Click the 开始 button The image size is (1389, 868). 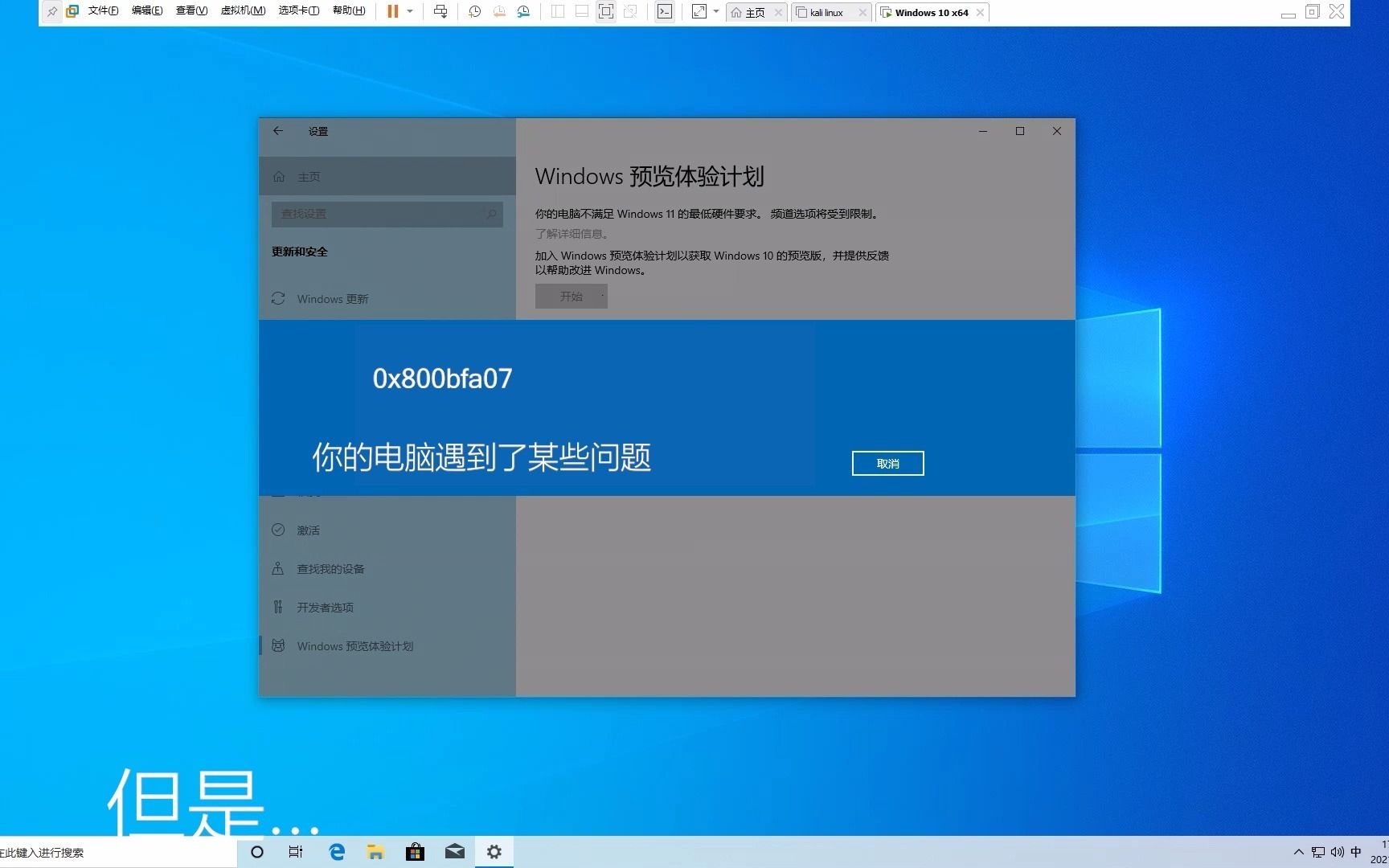click(572, 297)
